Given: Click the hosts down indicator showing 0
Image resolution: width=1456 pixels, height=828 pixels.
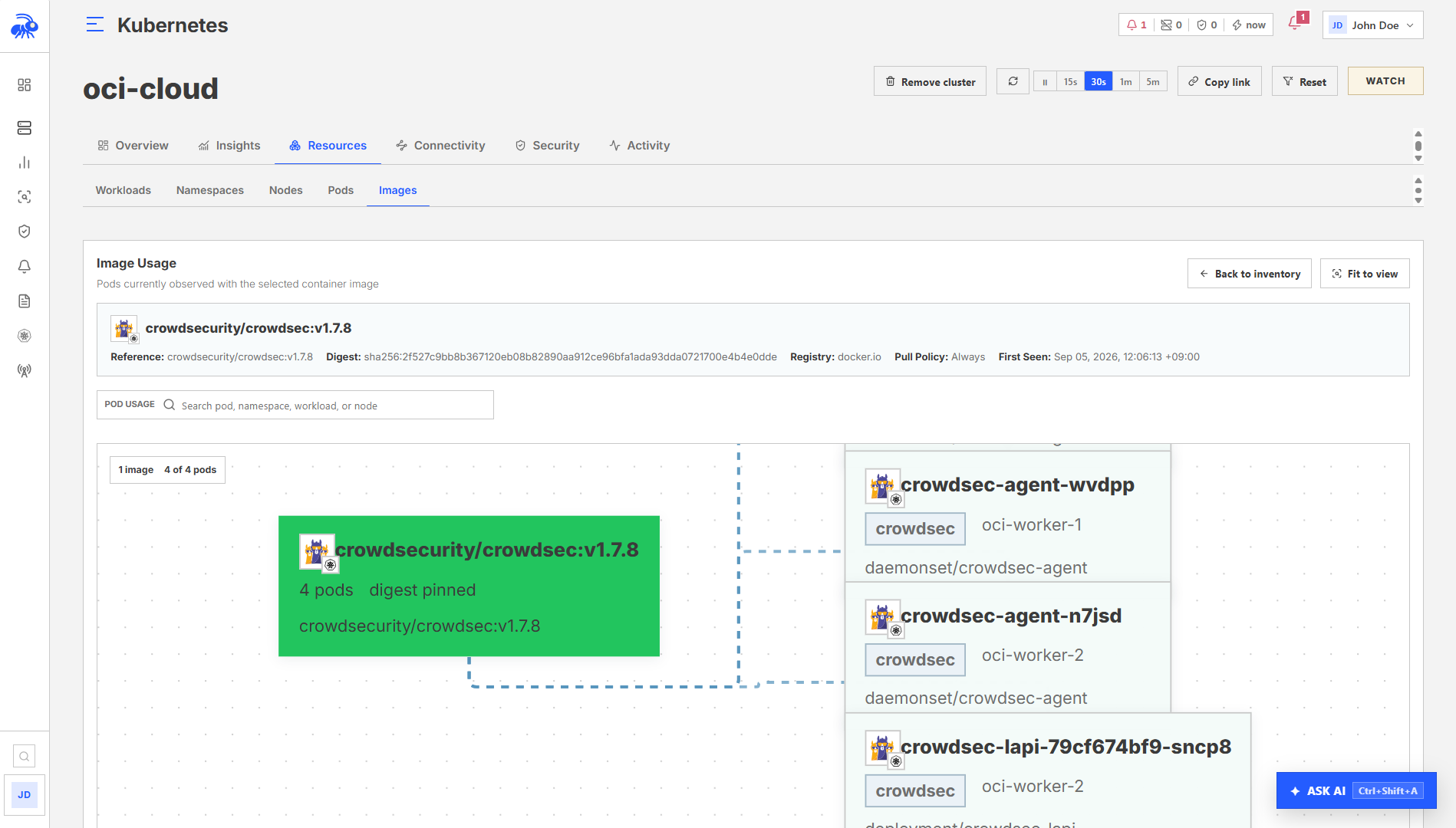Looking at the screenshot, I should click(x=1171, y=25).
